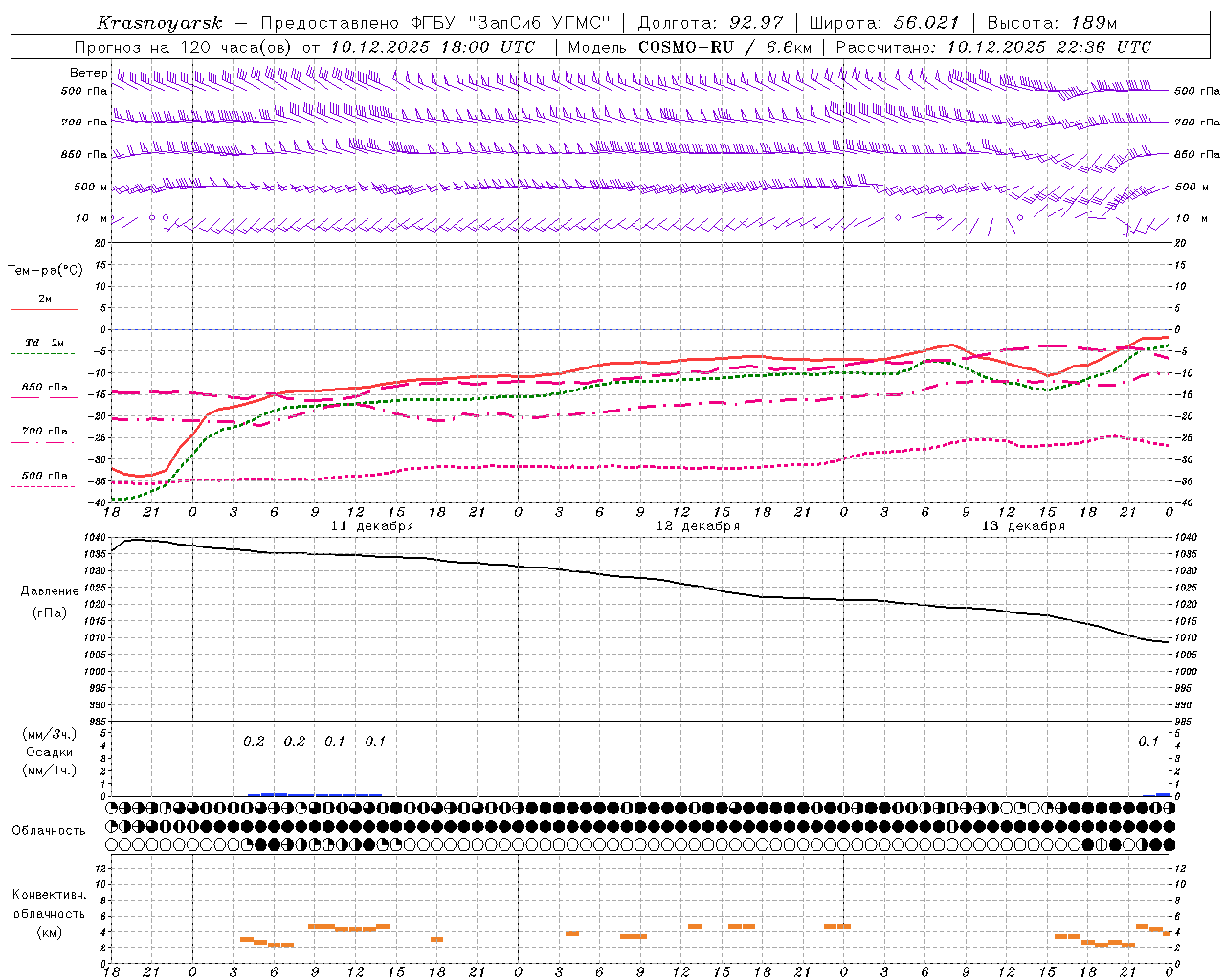Click the 0.1 precipitation value near 13 December's end

click(1147, 741)
